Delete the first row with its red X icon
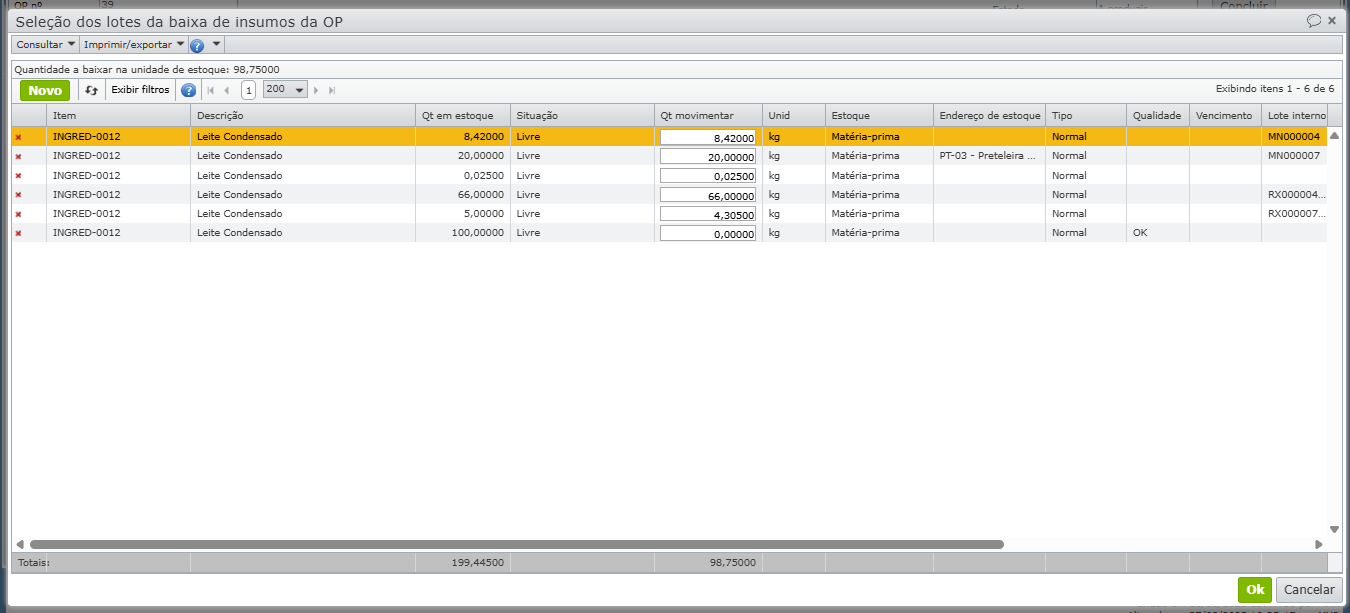Image resolution: width=1350 pixels, height=613 pixels. [x=18, y=137]
